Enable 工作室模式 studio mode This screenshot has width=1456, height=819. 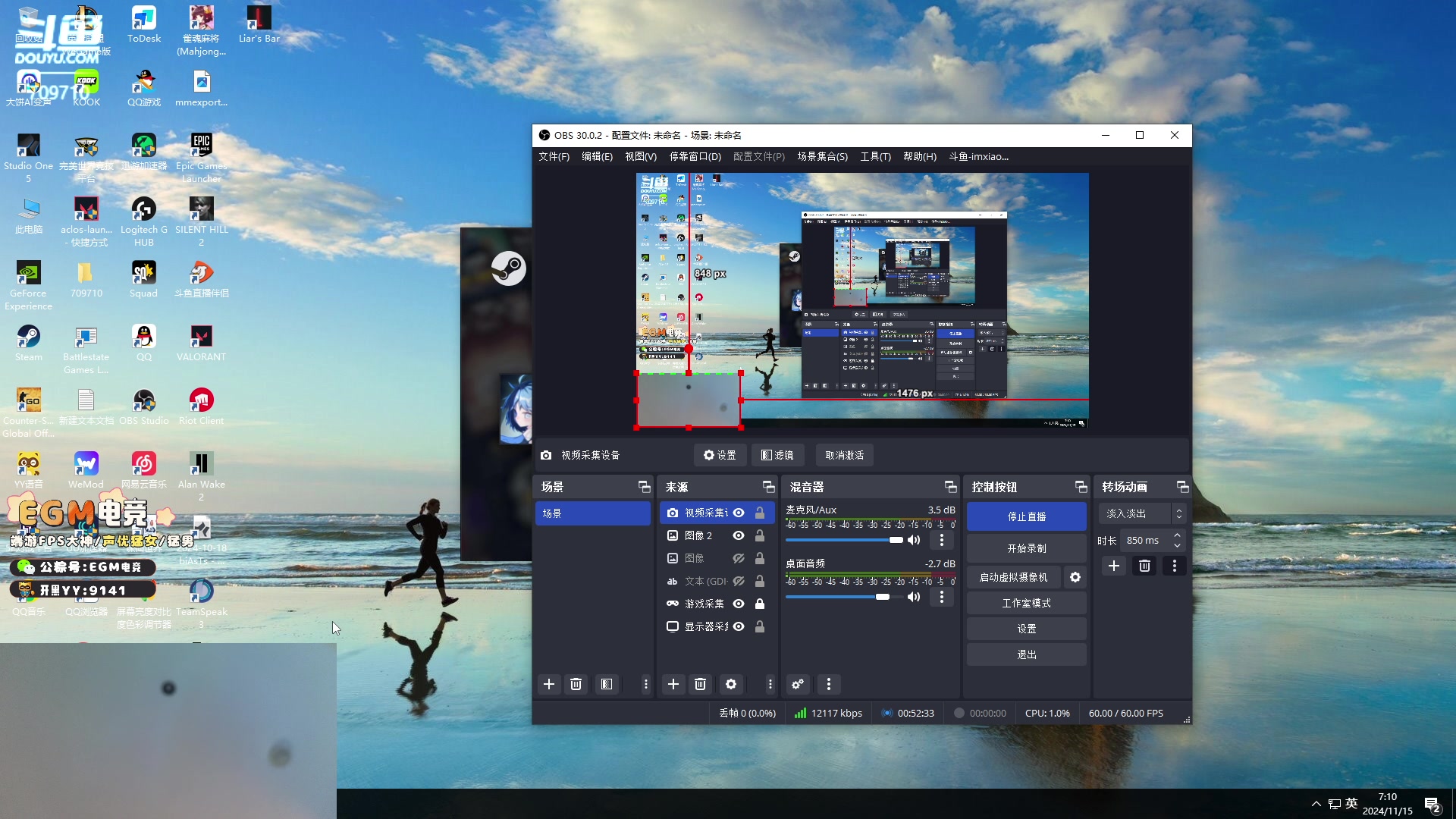click(1027, 603)
